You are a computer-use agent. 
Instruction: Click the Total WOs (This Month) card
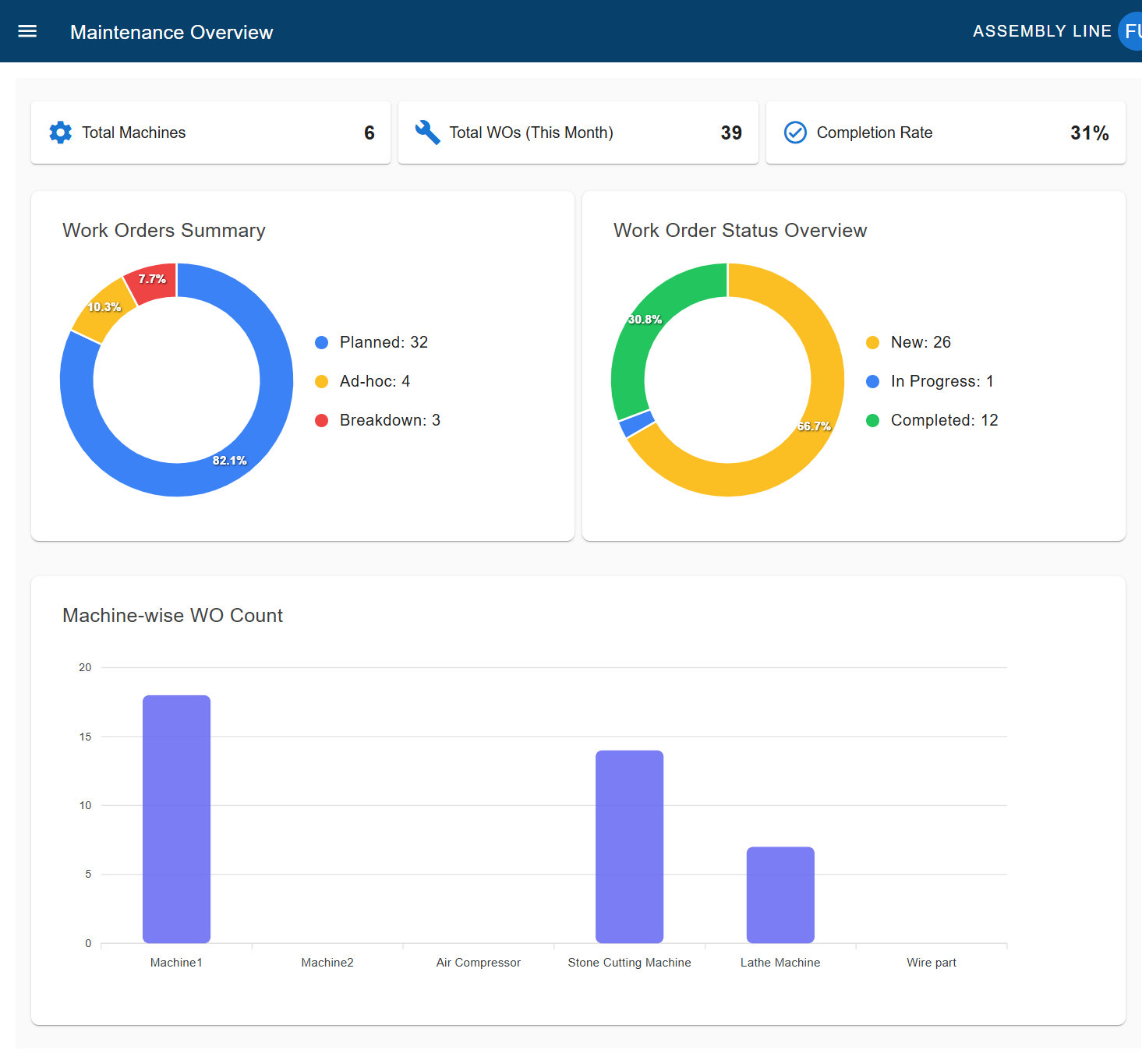point(578,133)
